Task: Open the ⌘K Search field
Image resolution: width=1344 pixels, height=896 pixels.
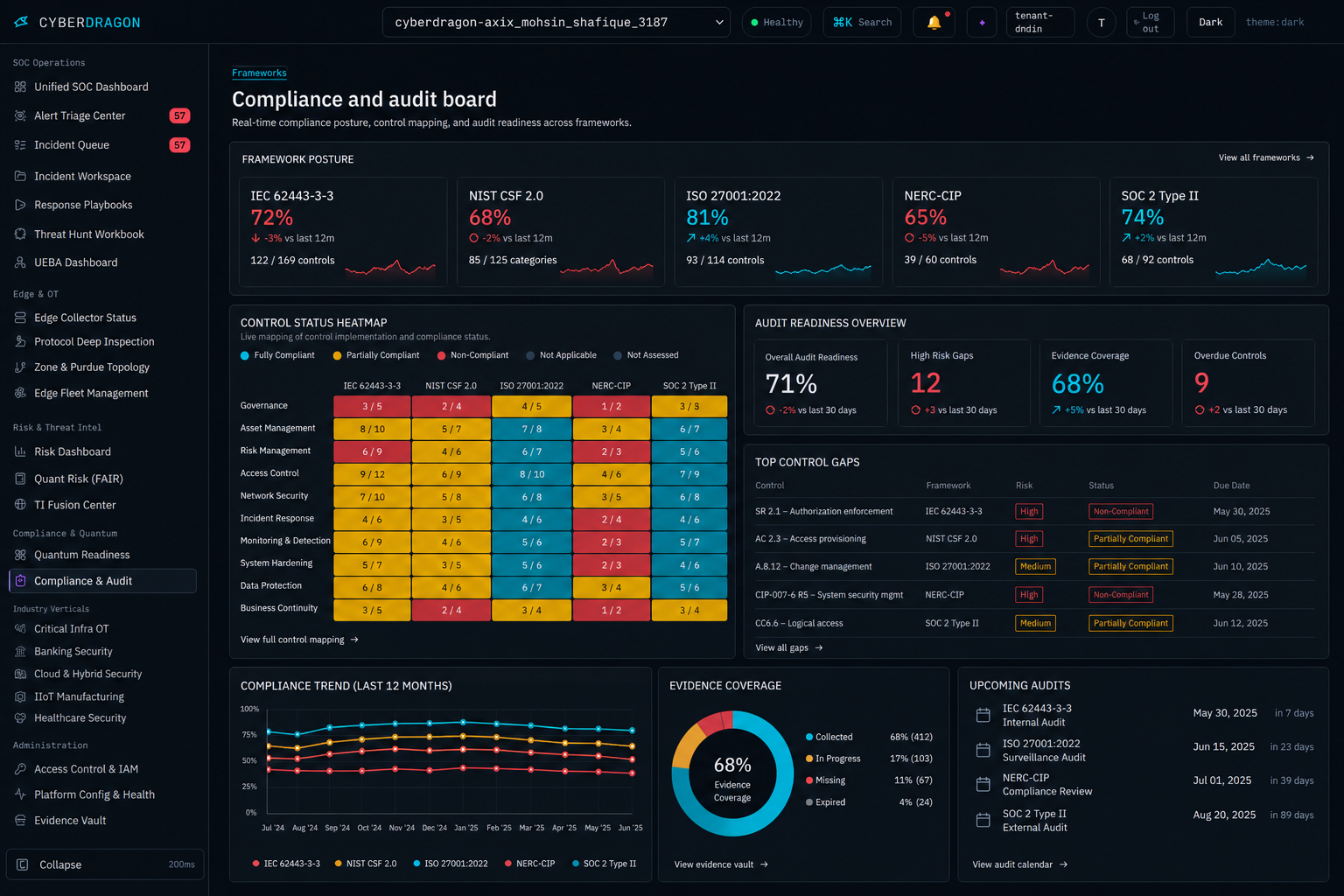Action: pos(862,22)
